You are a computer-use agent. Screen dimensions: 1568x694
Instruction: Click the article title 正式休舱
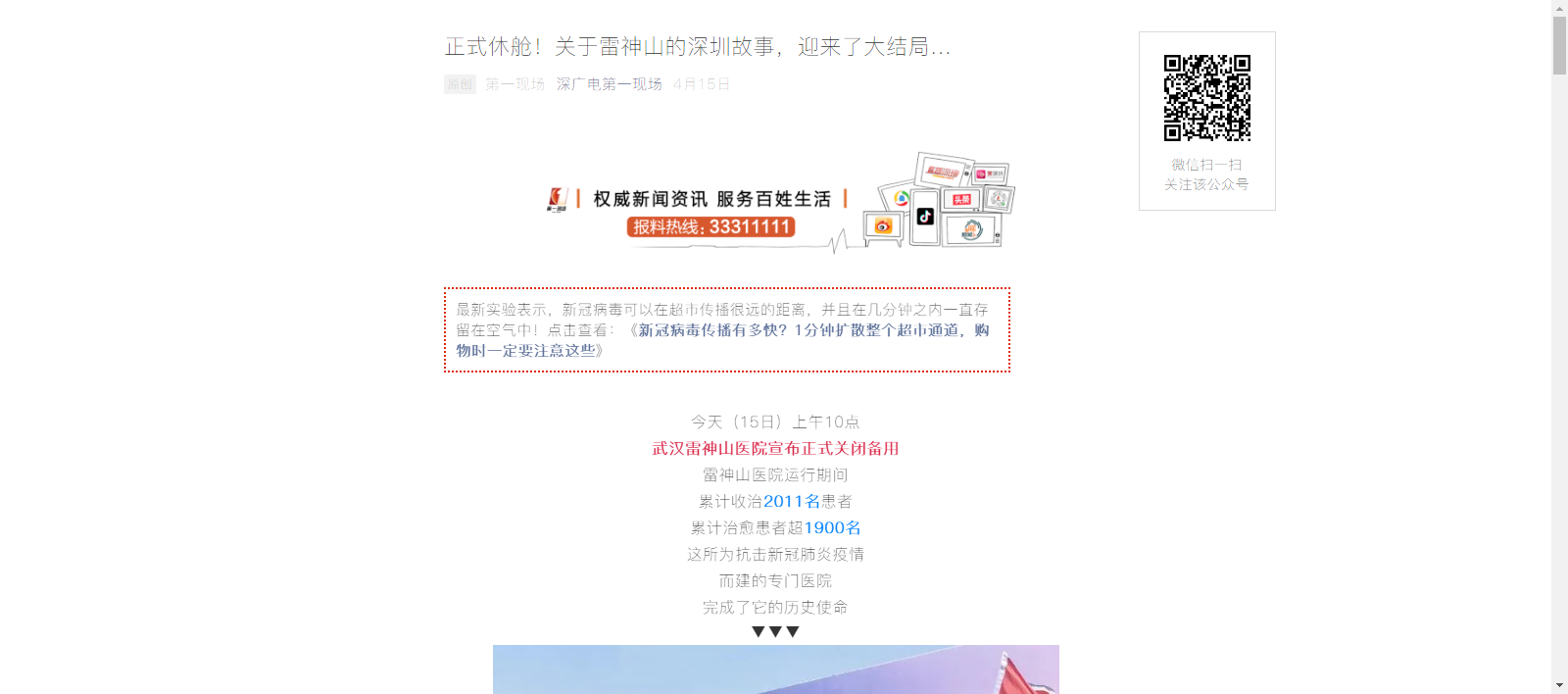coord(698,46)
